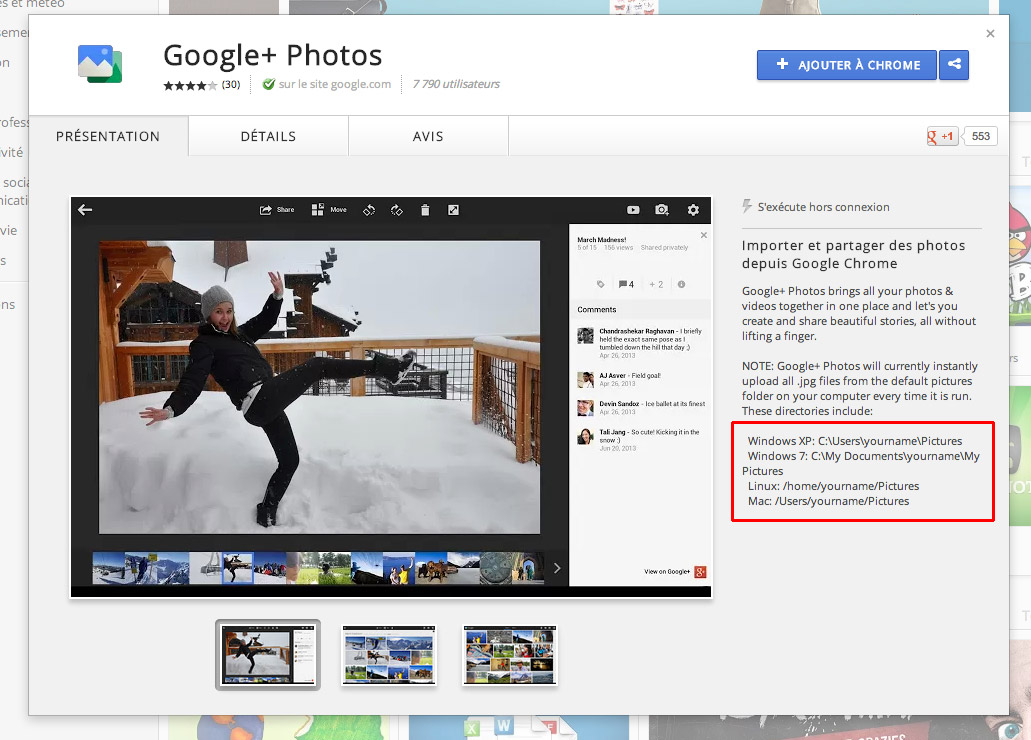Click the share icon beside Ajouter à Chrome
Screen dimensions: 1031x740
coord(954,64)
